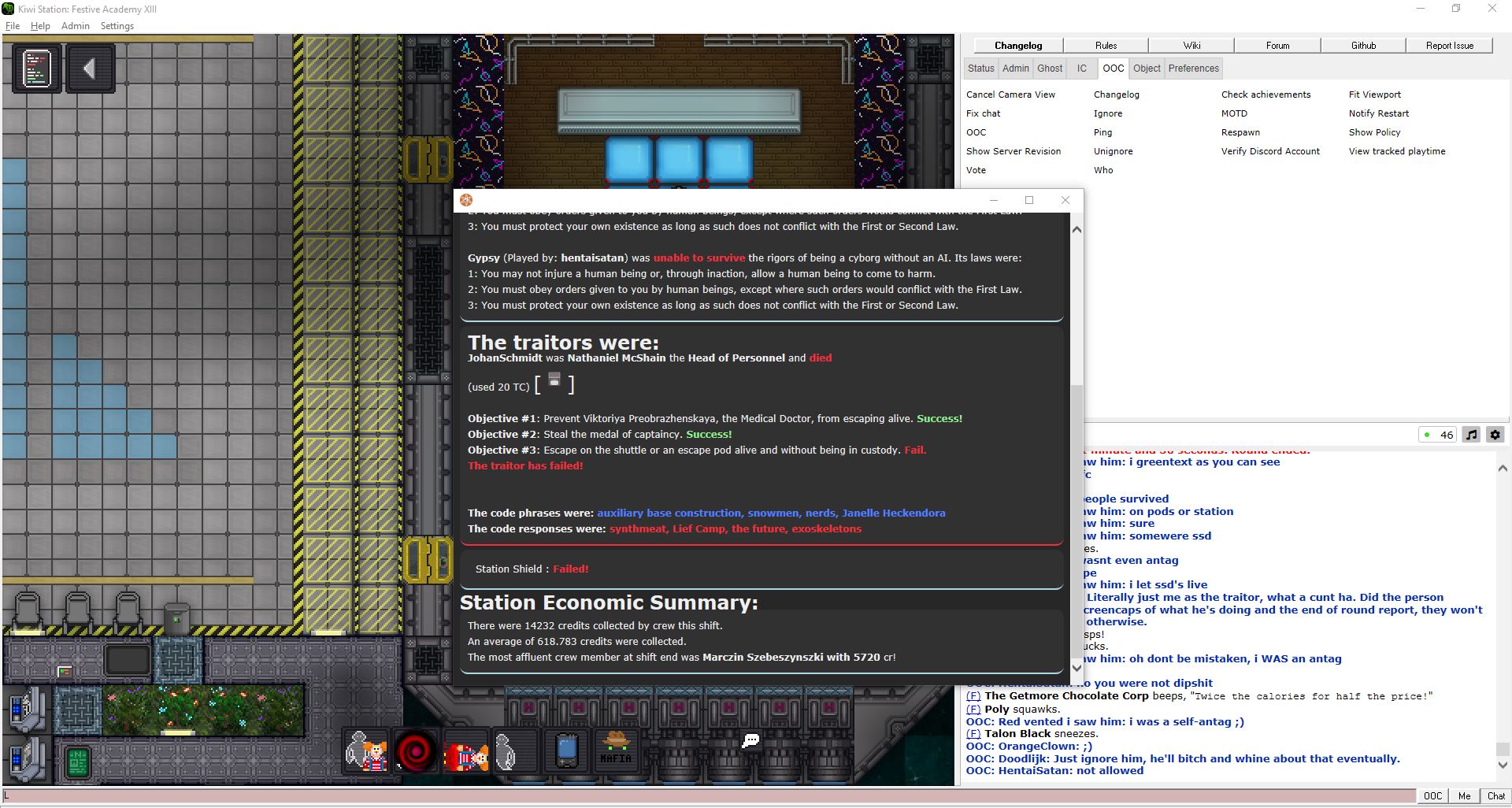Open the File menu
The image size is (1512, 808).
click(x=13, y=26)
